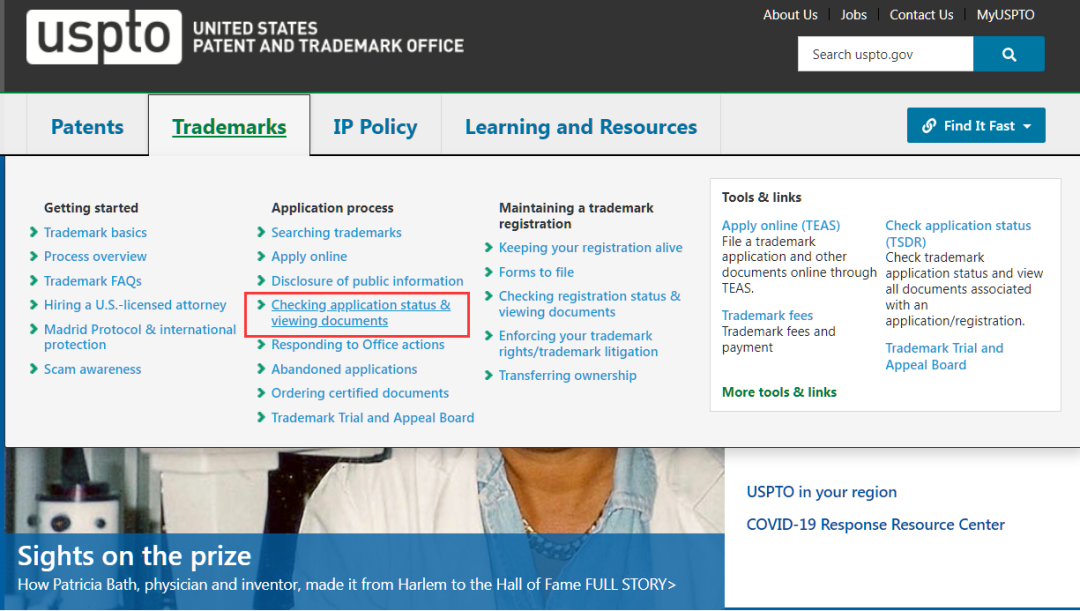The image size is (1080, 611).
Task: Click the chevron beside Scam awareness
Action: (x=34, y=369)
